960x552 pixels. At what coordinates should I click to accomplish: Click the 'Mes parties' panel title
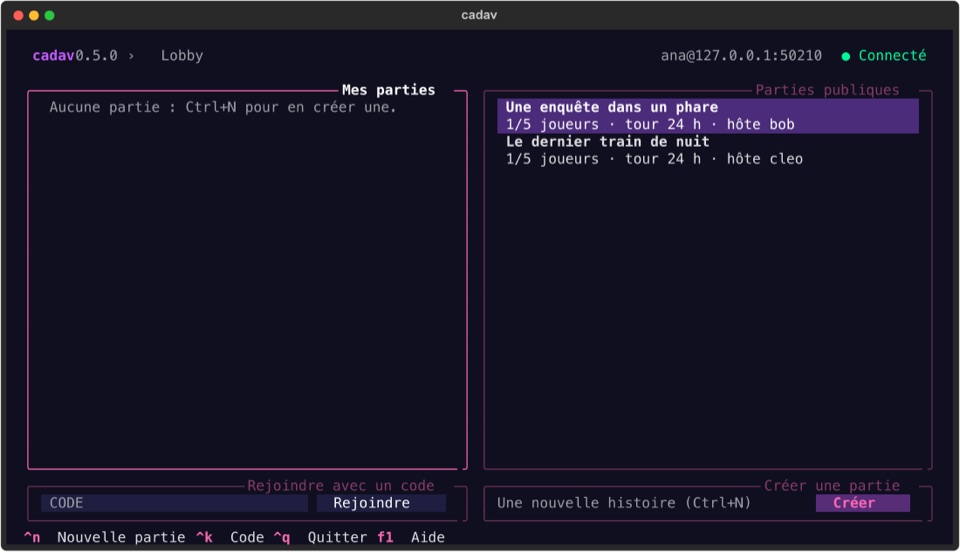coord(388,90)
